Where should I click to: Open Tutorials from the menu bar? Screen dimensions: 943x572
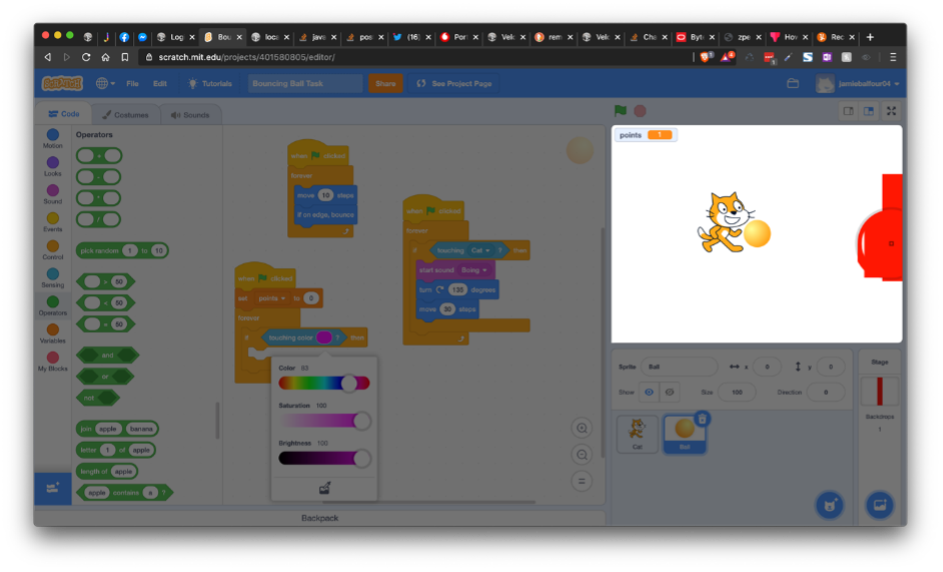210,84
